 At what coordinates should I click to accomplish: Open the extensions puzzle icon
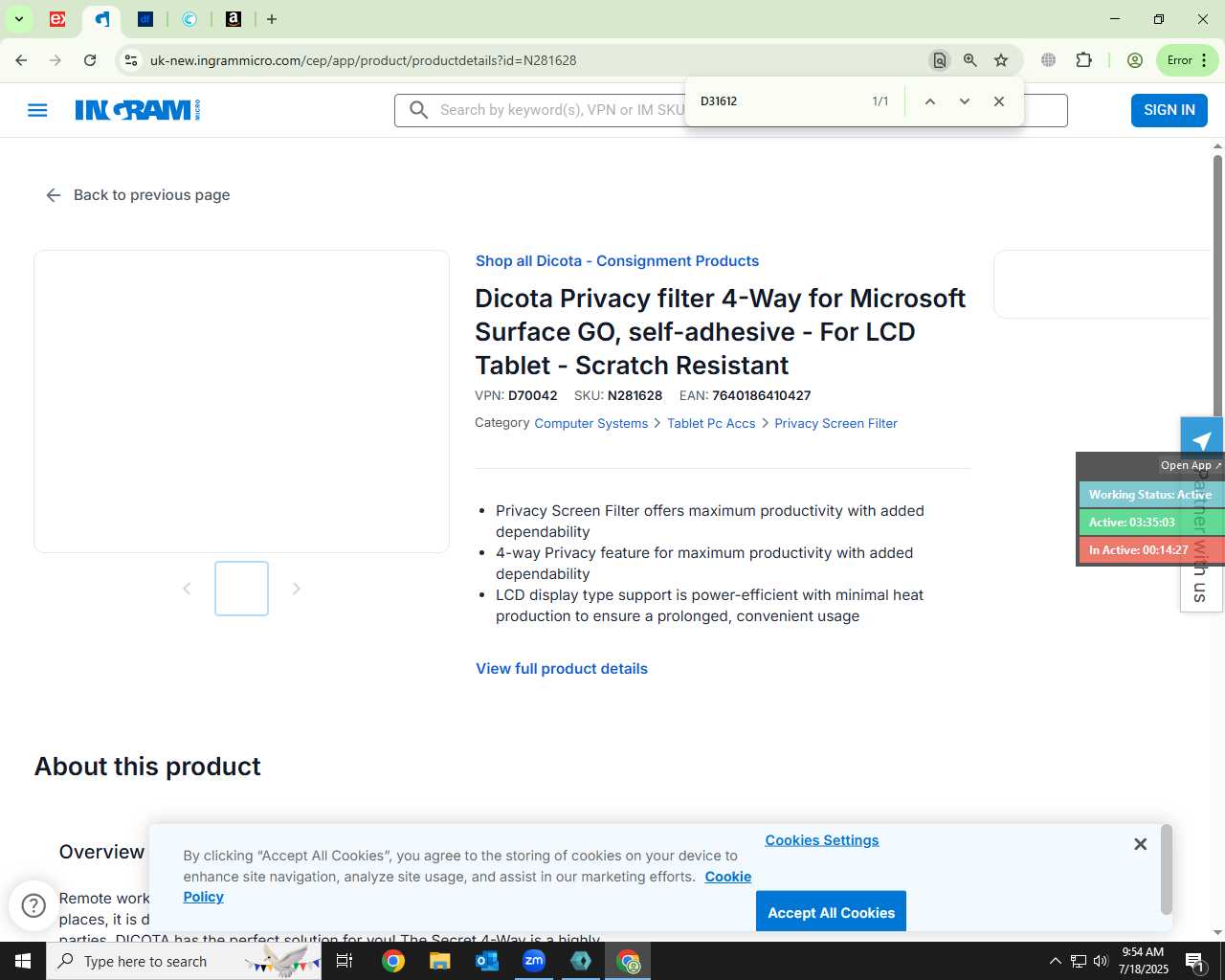pos(1083,60)
